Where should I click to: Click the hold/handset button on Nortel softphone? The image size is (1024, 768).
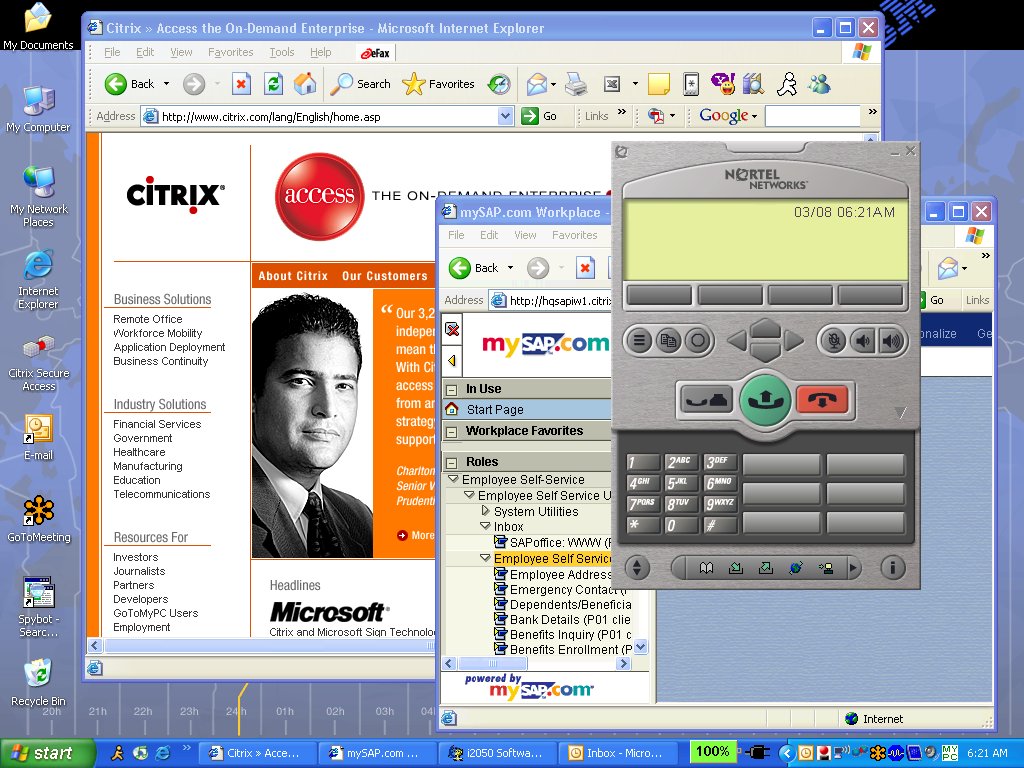pyautogui.click(x=707, y=399)
